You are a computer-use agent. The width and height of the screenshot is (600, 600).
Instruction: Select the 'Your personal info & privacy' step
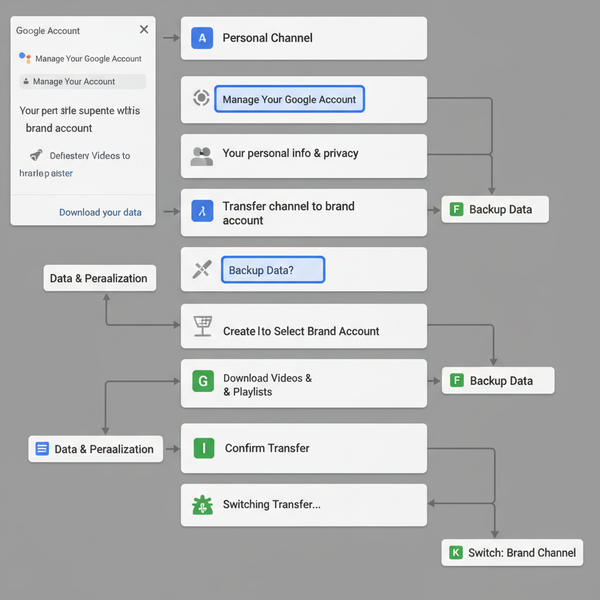pos(290,154)
